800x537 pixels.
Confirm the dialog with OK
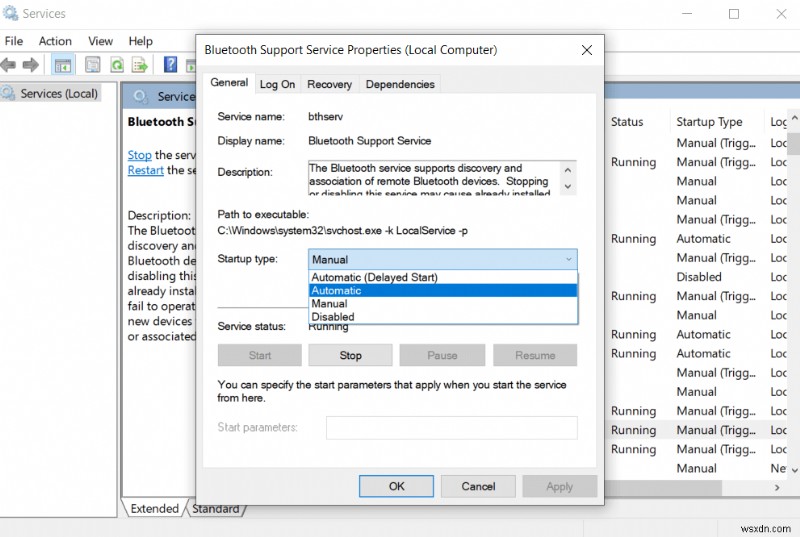tap(396, 487)
